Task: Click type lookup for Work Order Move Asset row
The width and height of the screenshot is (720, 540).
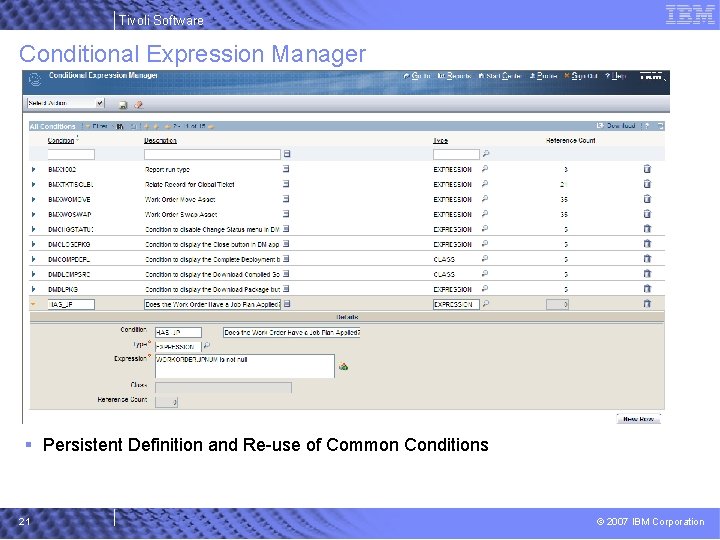Action: [485, 199]
